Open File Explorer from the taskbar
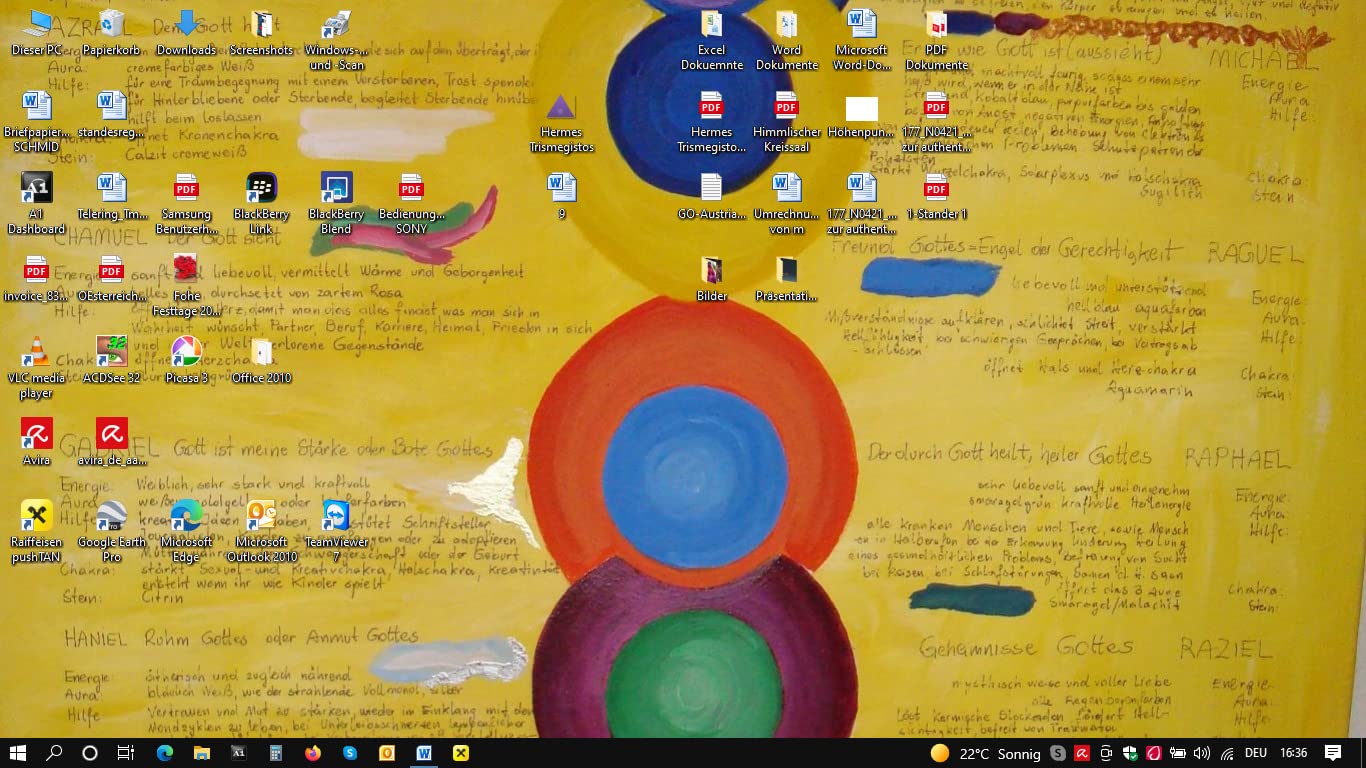The width and height of the screenshot is (1366, 768). click(202, 753)
